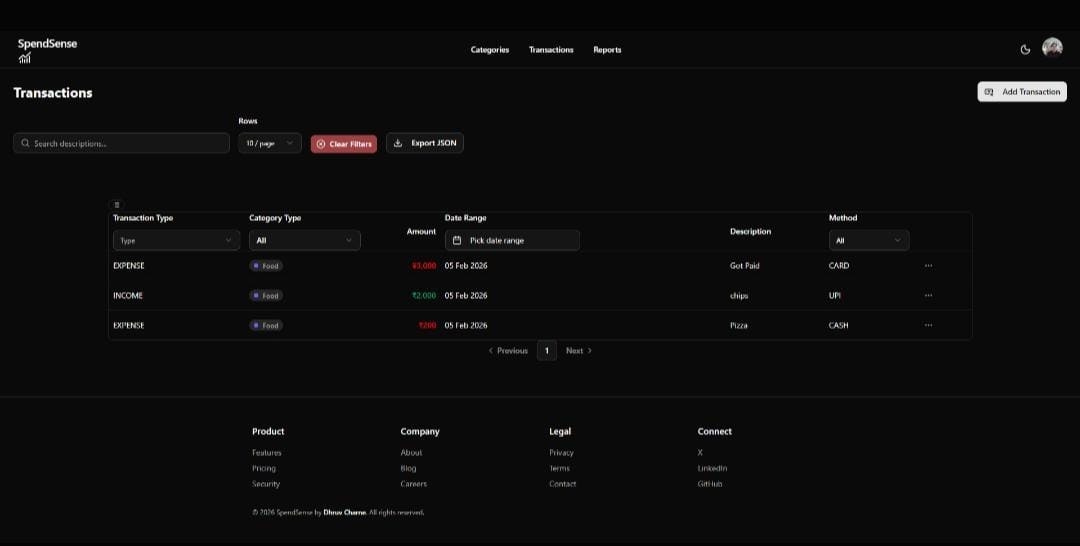Open the Pick date range picker
This screenshot has width=1080, height=546.
point(512,240)
